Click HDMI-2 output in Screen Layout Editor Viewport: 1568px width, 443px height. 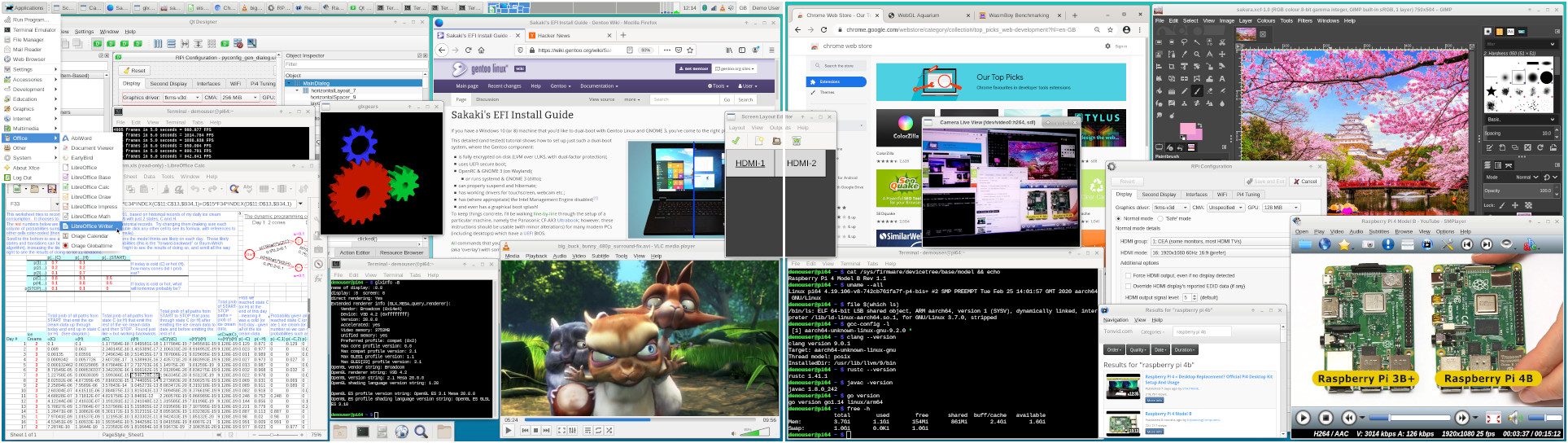tap(801, 163)
